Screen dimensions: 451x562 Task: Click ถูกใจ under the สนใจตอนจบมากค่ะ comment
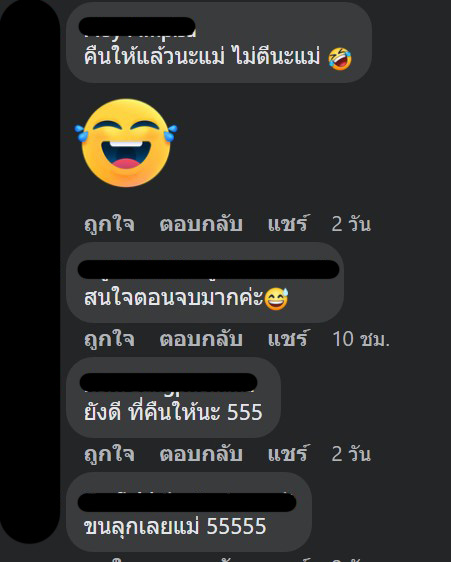(x=109, y=339)
